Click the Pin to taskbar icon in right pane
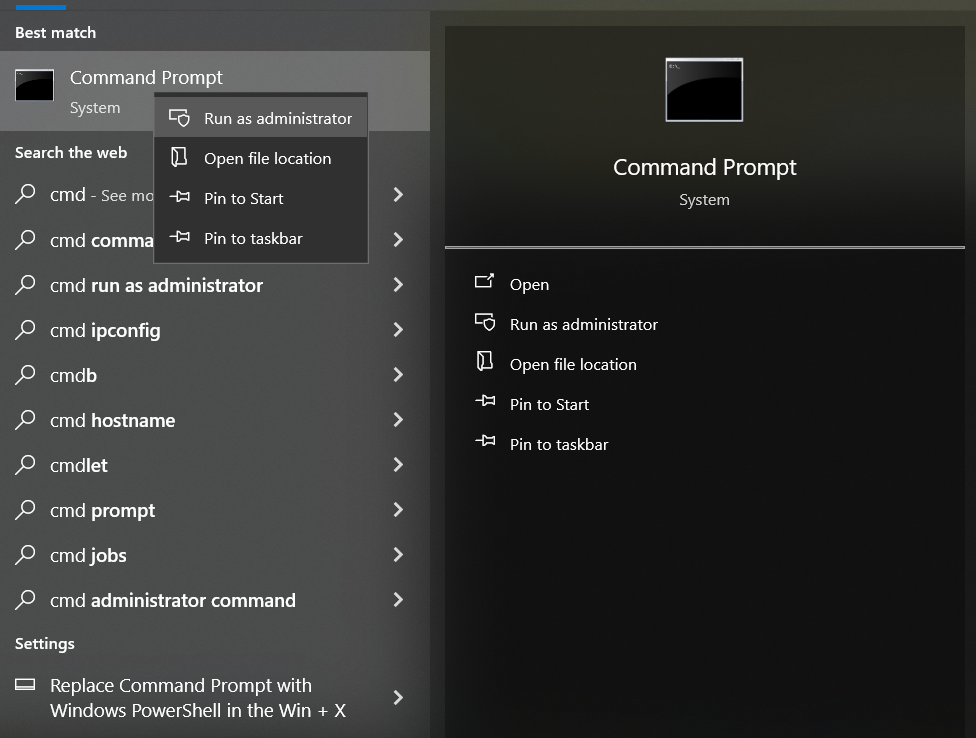The image size is (976, 738). coord(485,442)
